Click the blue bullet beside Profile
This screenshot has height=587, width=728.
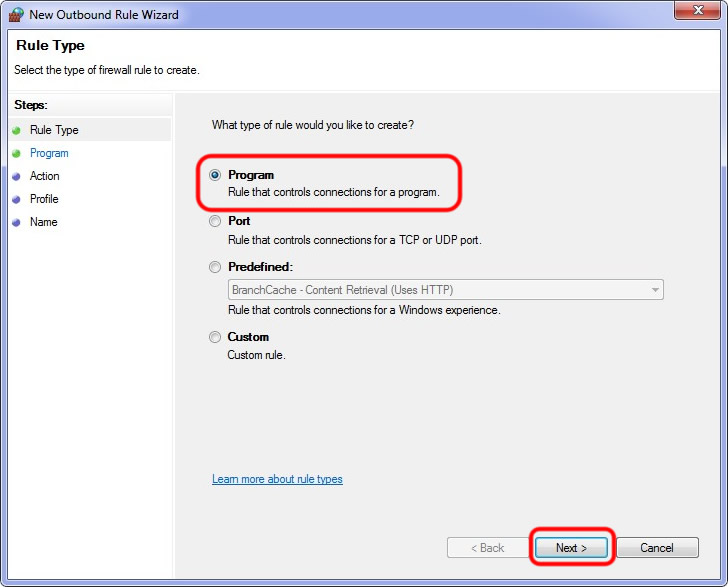pyautogui.click(x=17, y=199)
